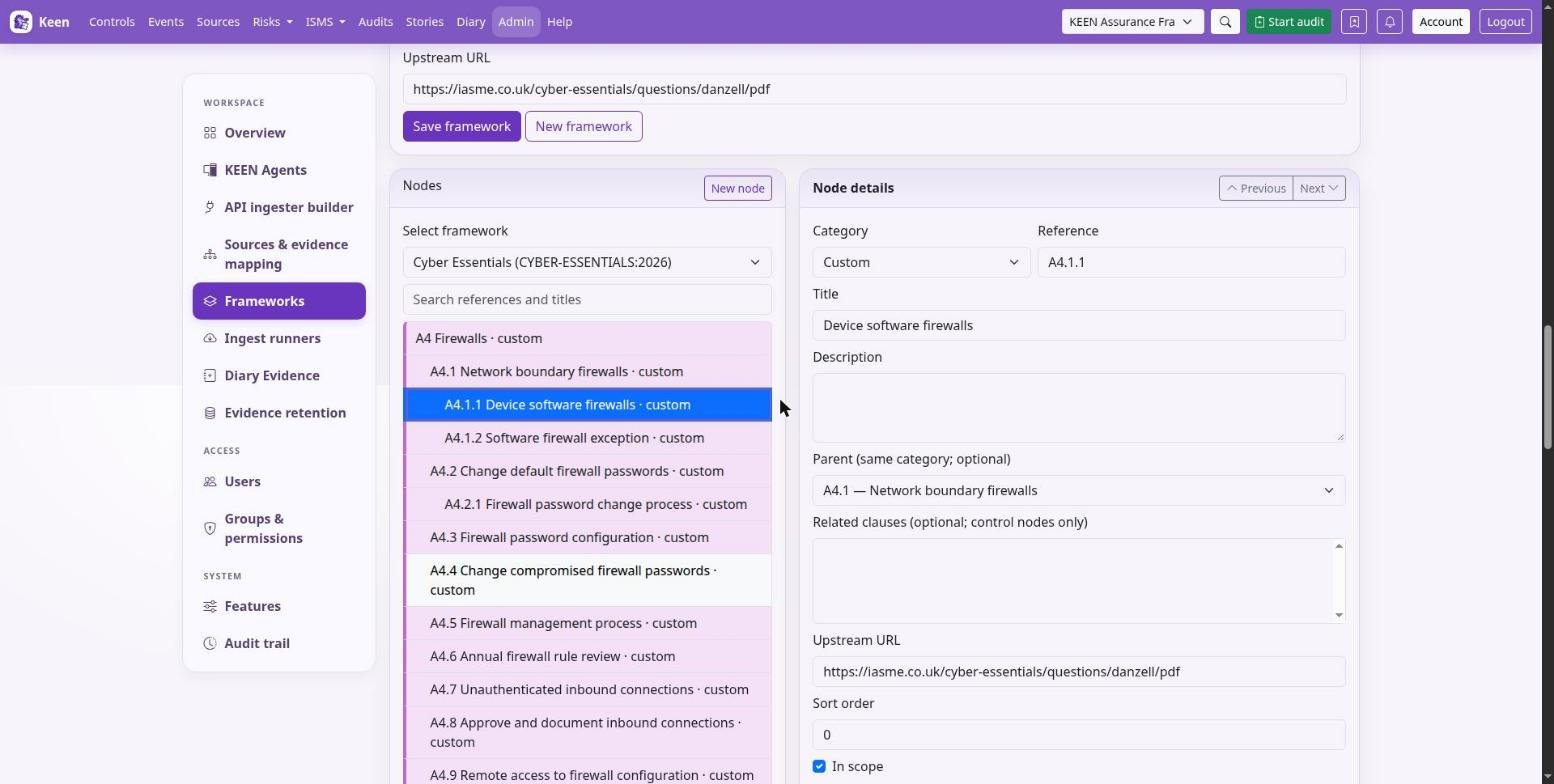Go to the Next node
This screenshot has height=784, width=1554.
1319,188
